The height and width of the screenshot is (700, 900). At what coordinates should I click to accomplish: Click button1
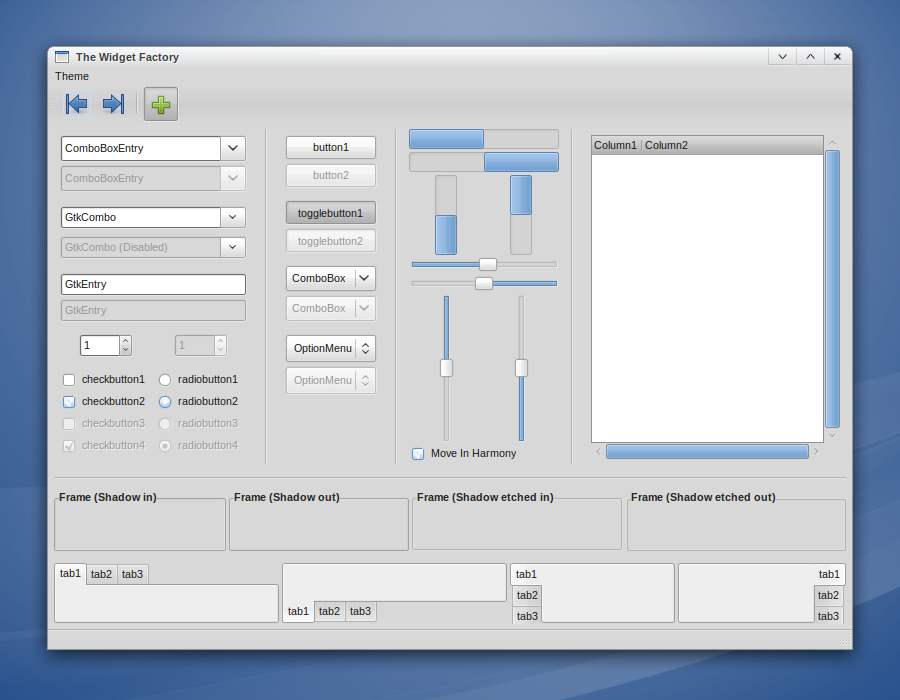pos(331,147)
